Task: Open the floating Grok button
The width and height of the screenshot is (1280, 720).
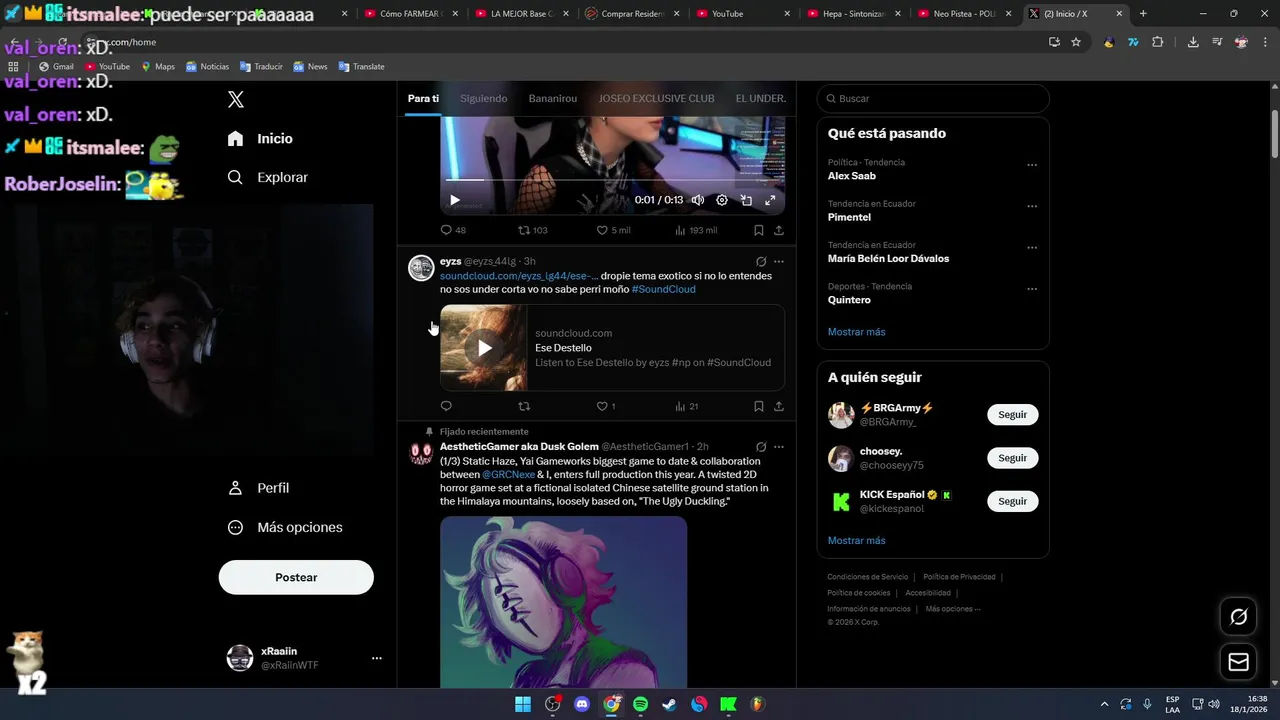Action: [x=1238, y=617]
